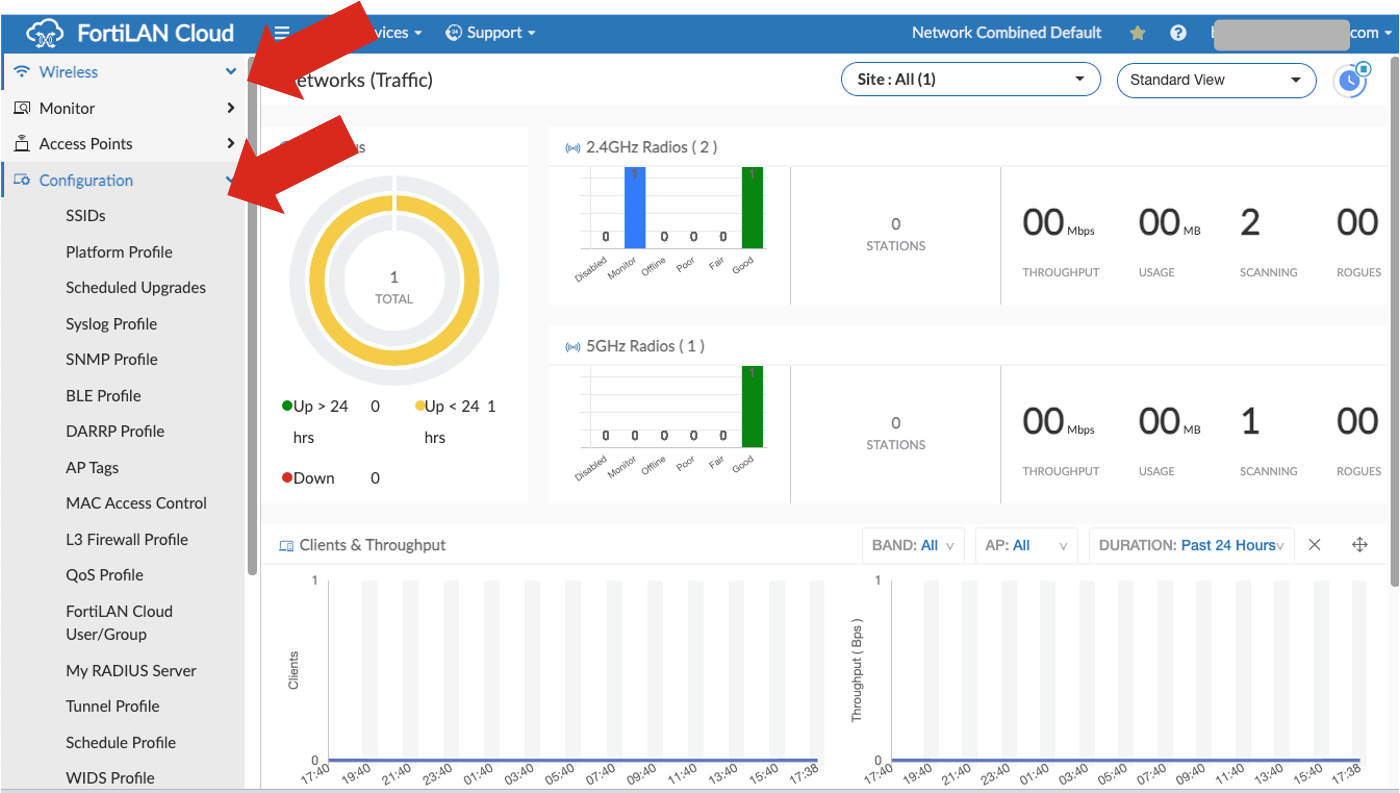1400x793 pixels.
Task: Click the history clock icon top right
Action: click(x=1351, y=80)
